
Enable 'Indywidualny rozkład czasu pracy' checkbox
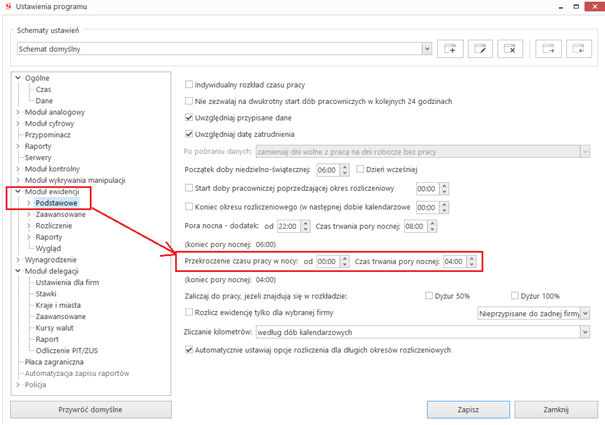pos(190,84)
